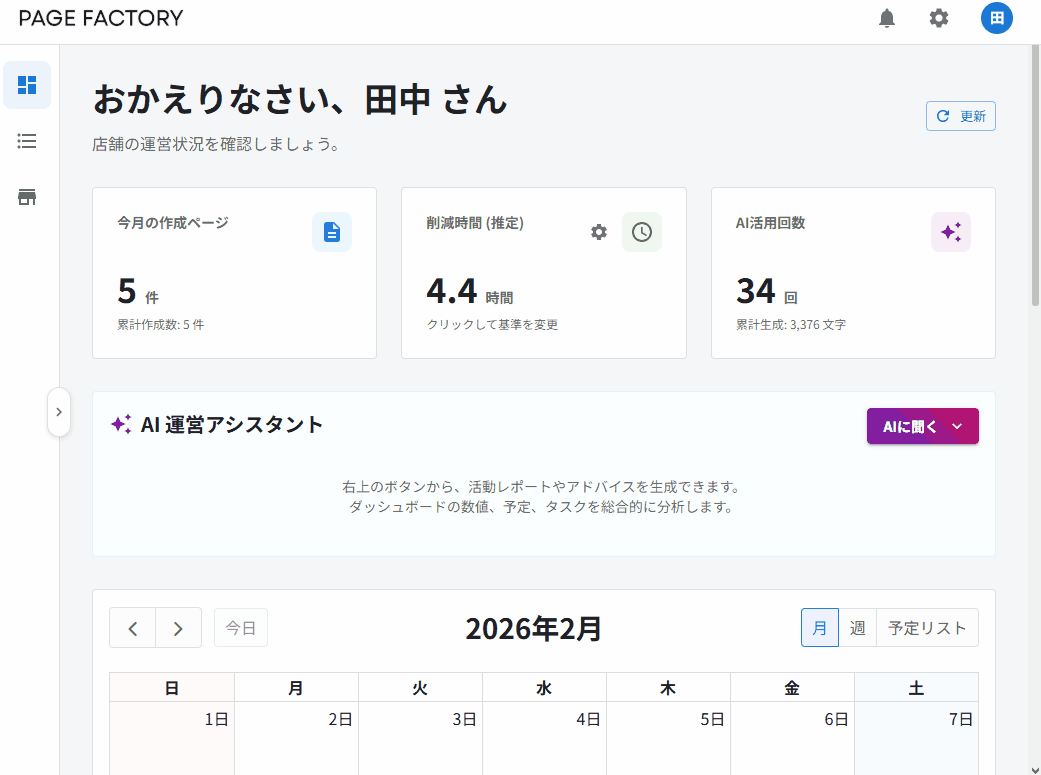Select the list icon in the left sidebar
The image size is (1041, 775).
[27, 141]
